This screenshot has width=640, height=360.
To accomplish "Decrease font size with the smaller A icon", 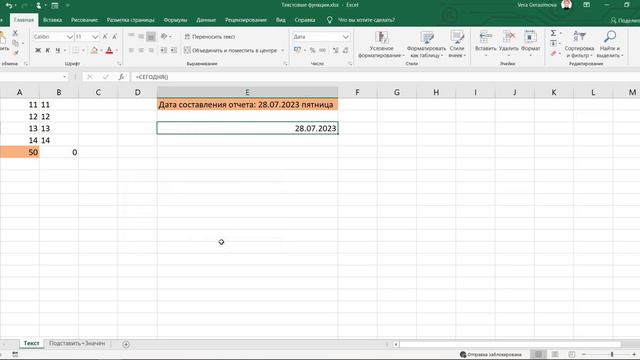I will coord(115,37).
